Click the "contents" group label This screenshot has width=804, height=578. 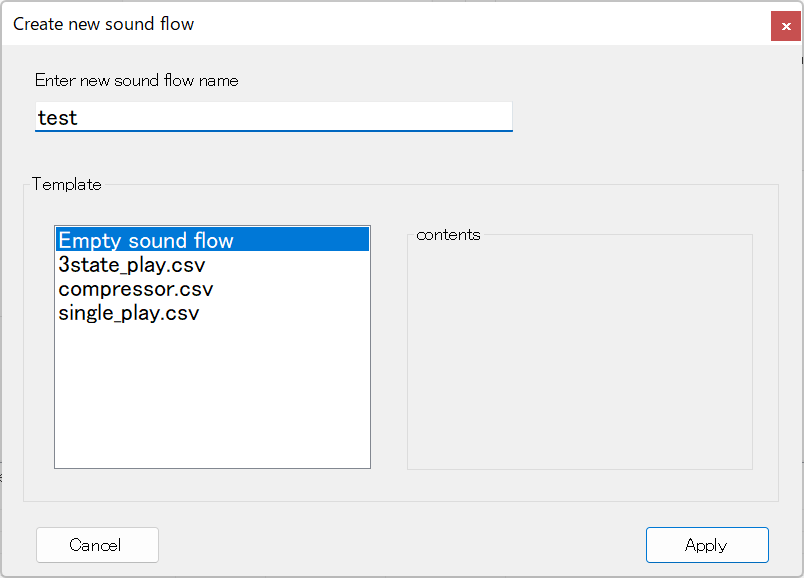click(448, 235)
